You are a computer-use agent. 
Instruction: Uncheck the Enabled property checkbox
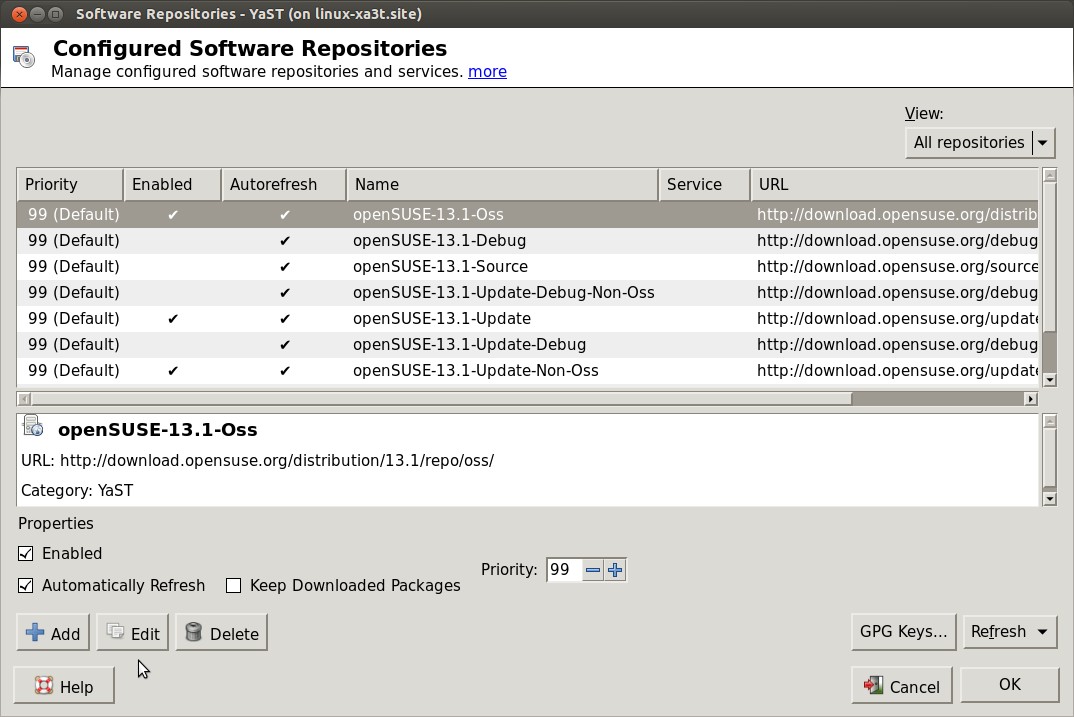(x=25, y=553)
